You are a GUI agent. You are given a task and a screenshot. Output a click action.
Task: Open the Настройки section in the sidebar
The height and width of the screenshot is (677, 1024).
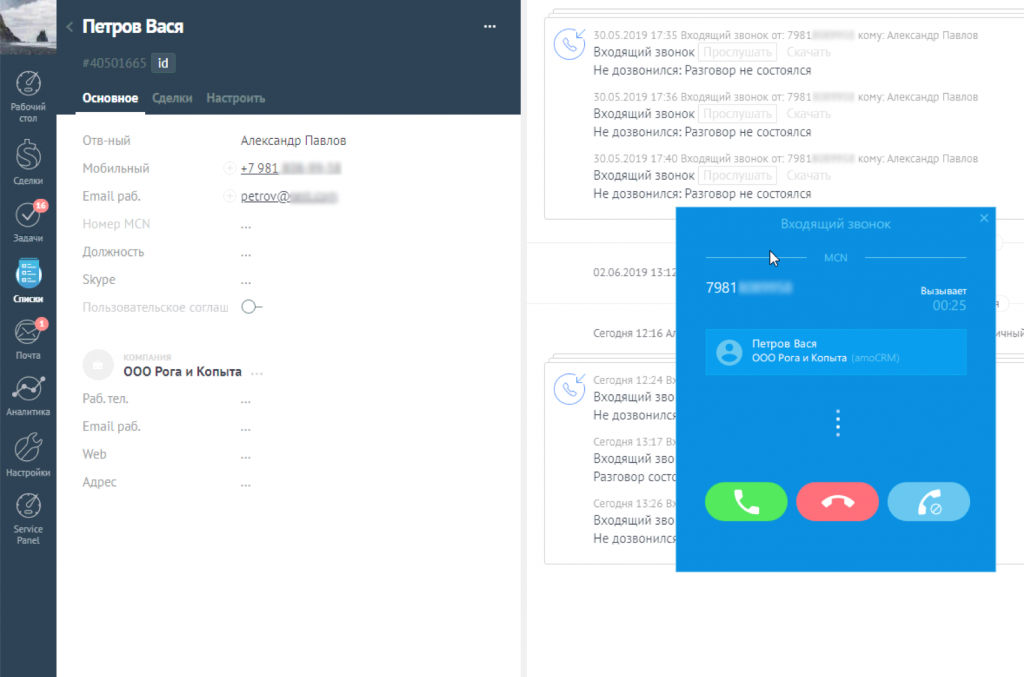click(27, 452)
